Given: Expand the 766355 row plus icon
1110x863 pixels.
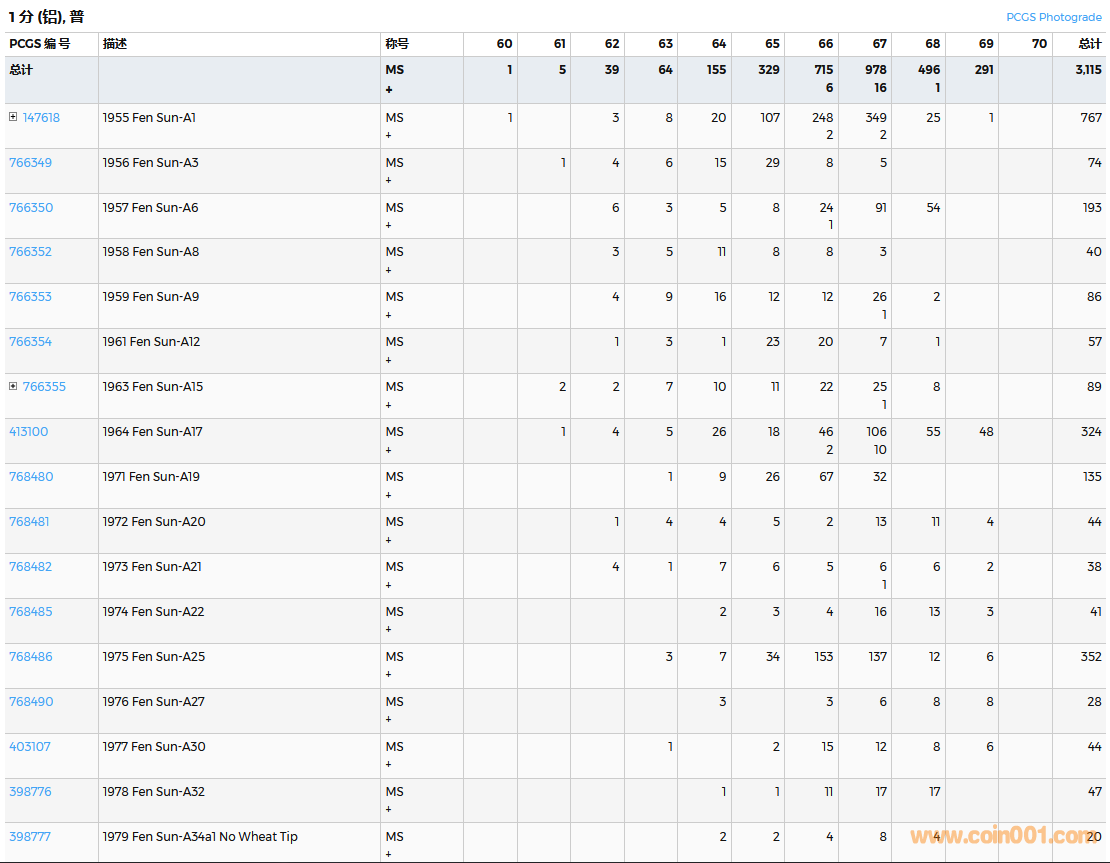Looking at the screenshot, I should [x=13, y=386].
